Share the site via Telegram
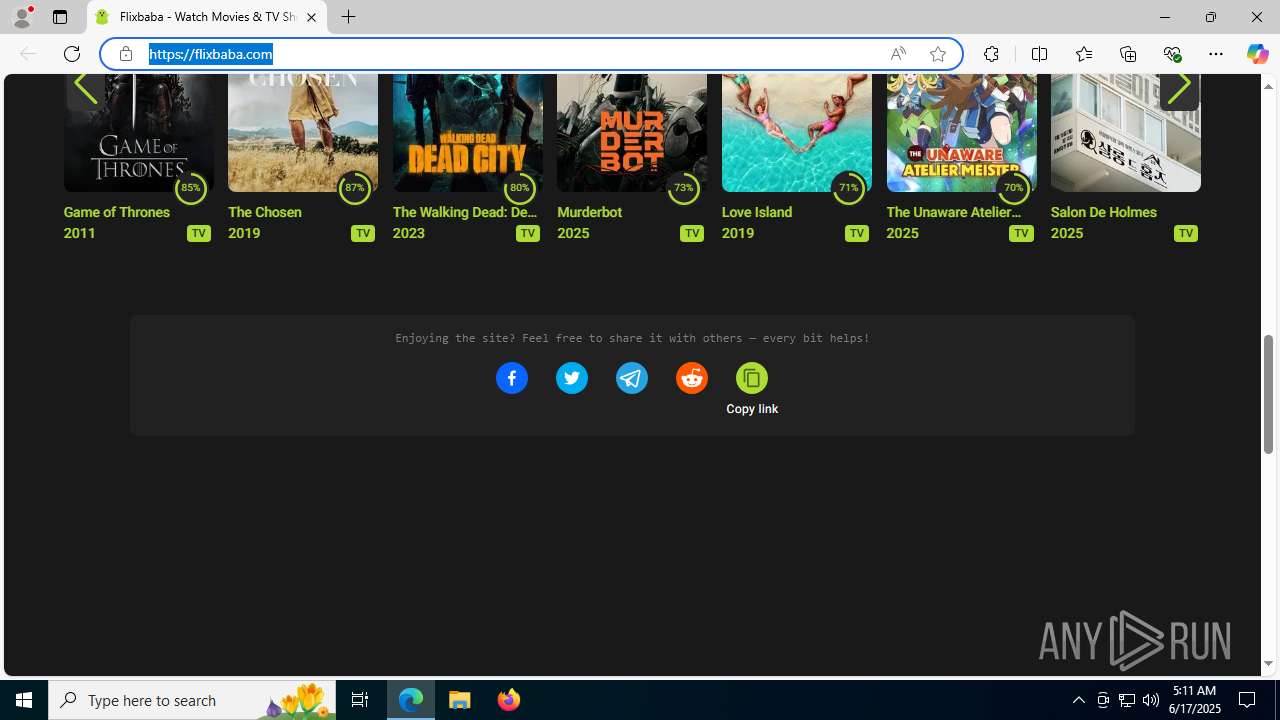Viewport: 1280px width, 720px height. pyautogui.click(x=632, y=378)
